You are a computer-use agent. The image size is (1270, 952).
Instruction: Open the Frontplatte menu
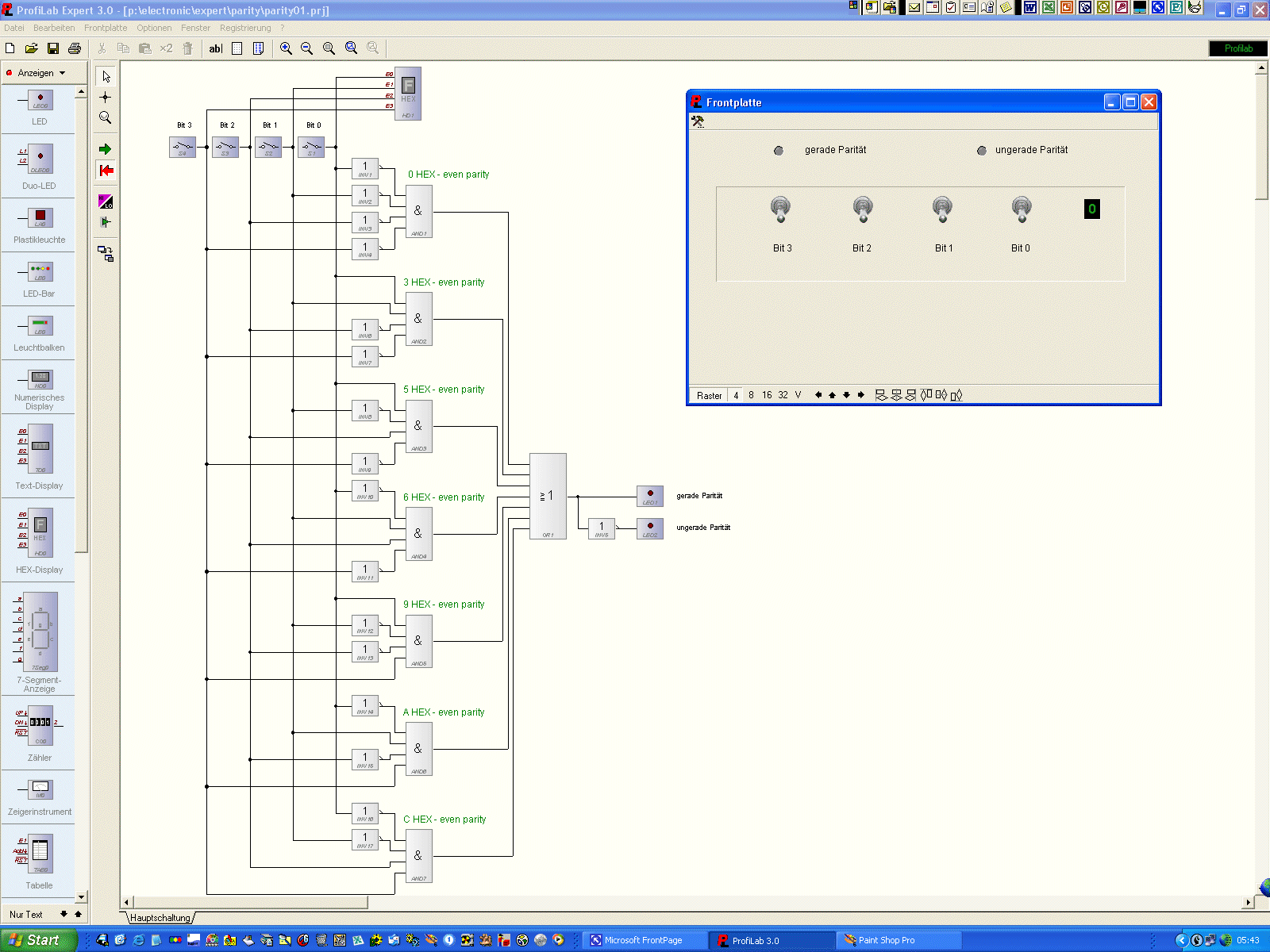pos(106,28)
